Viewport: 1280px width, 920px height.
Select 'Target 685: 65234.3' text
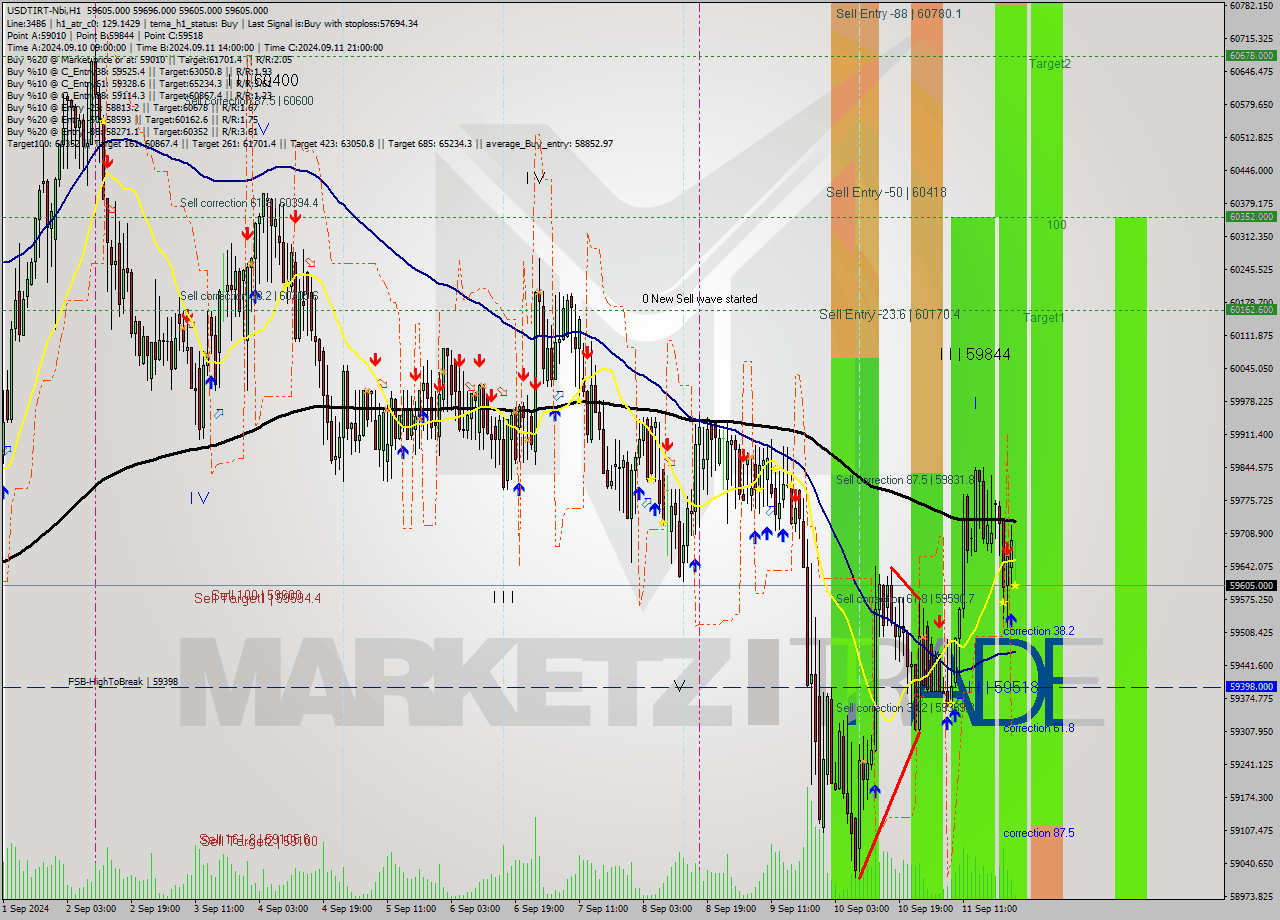(430, 143)
